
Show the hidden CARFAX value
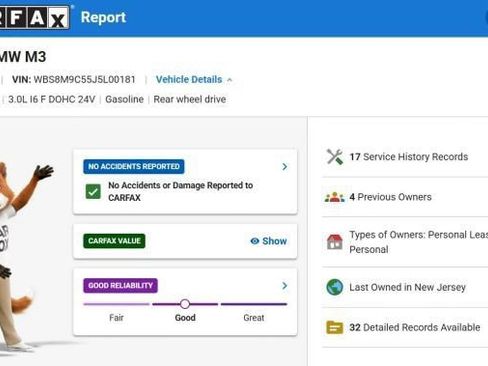pos(269,241)
